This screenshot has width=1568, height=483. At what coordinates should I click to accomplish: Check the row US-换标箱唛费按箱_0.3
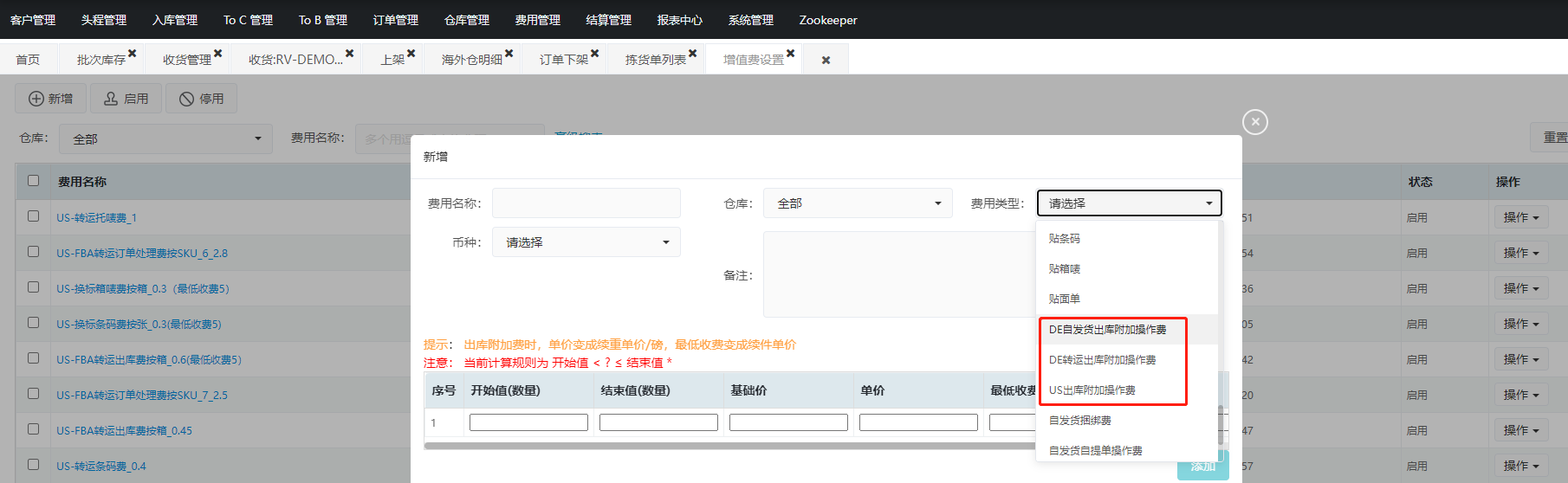click(34, 287)
